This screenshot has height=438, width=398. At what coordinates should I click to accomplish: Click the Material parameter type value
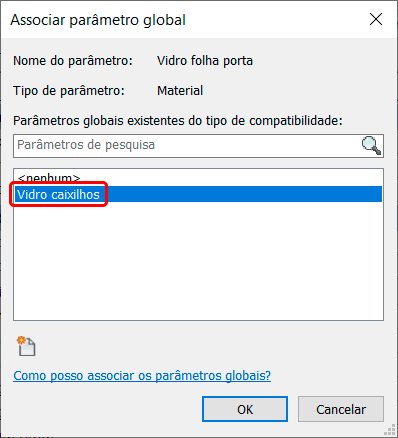click(180, 90)
